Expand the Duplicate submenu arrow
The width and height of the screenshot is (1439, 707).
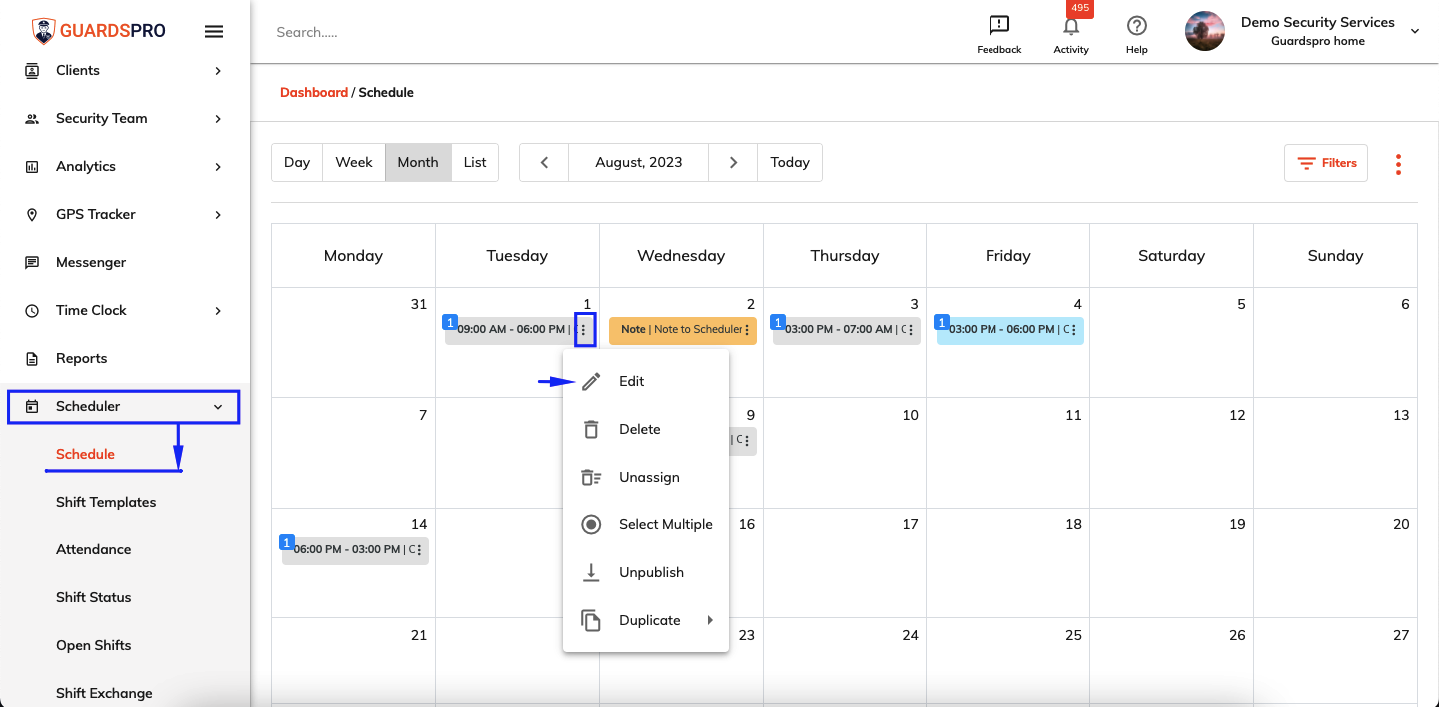[711, 620]
